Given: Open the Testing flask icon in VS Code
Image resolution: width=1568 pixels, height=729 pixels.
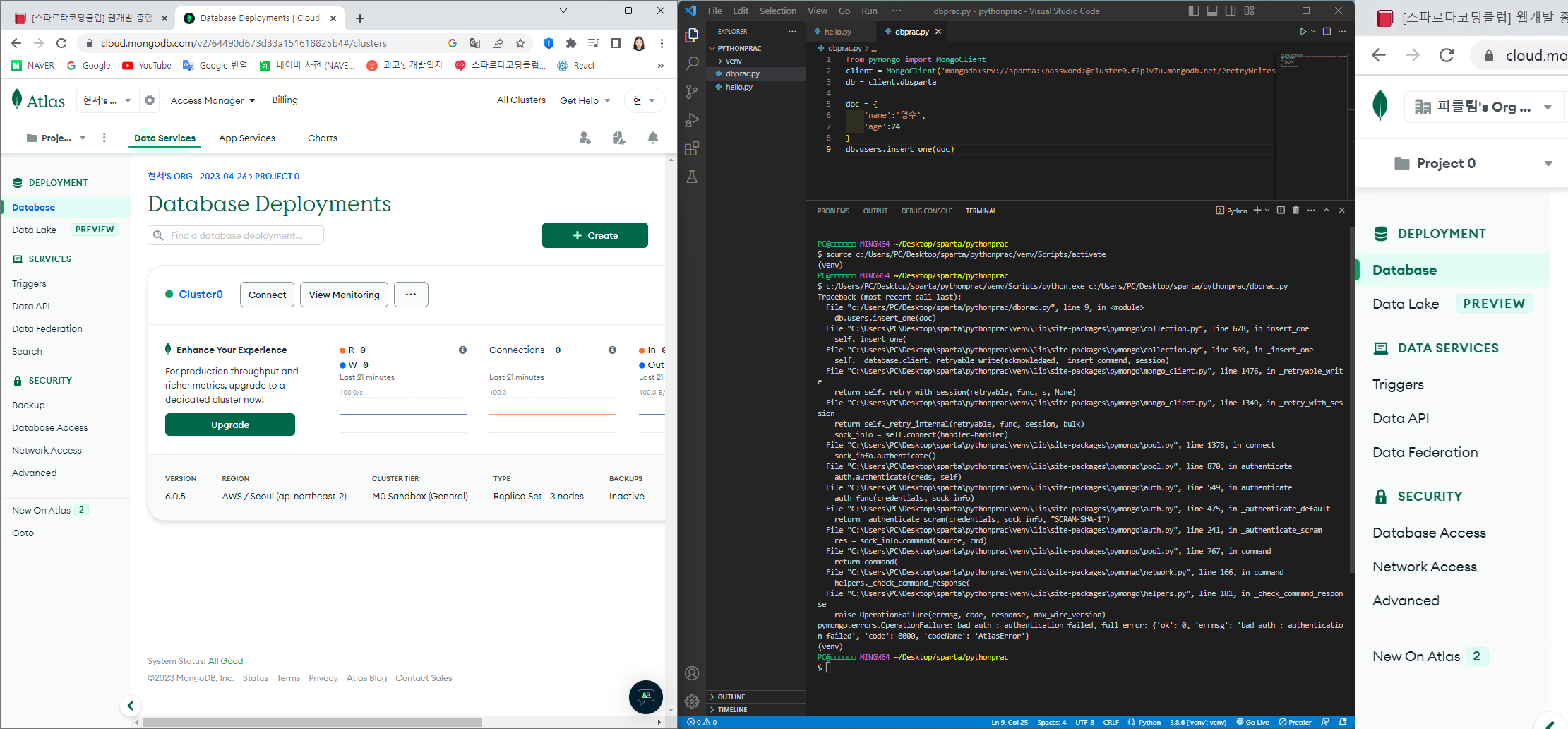Looking at the screenshot, I should pos(692,177).
